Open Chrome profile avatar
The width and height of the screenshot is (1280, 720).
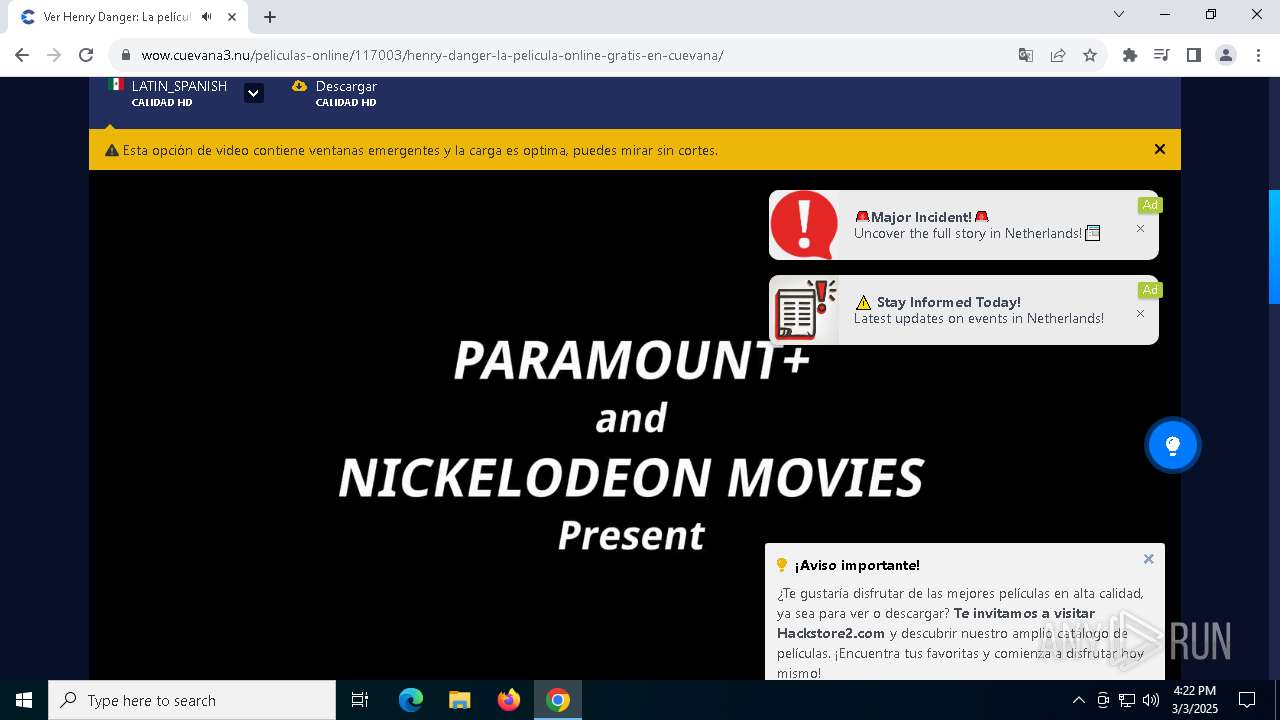(1226, 55)
